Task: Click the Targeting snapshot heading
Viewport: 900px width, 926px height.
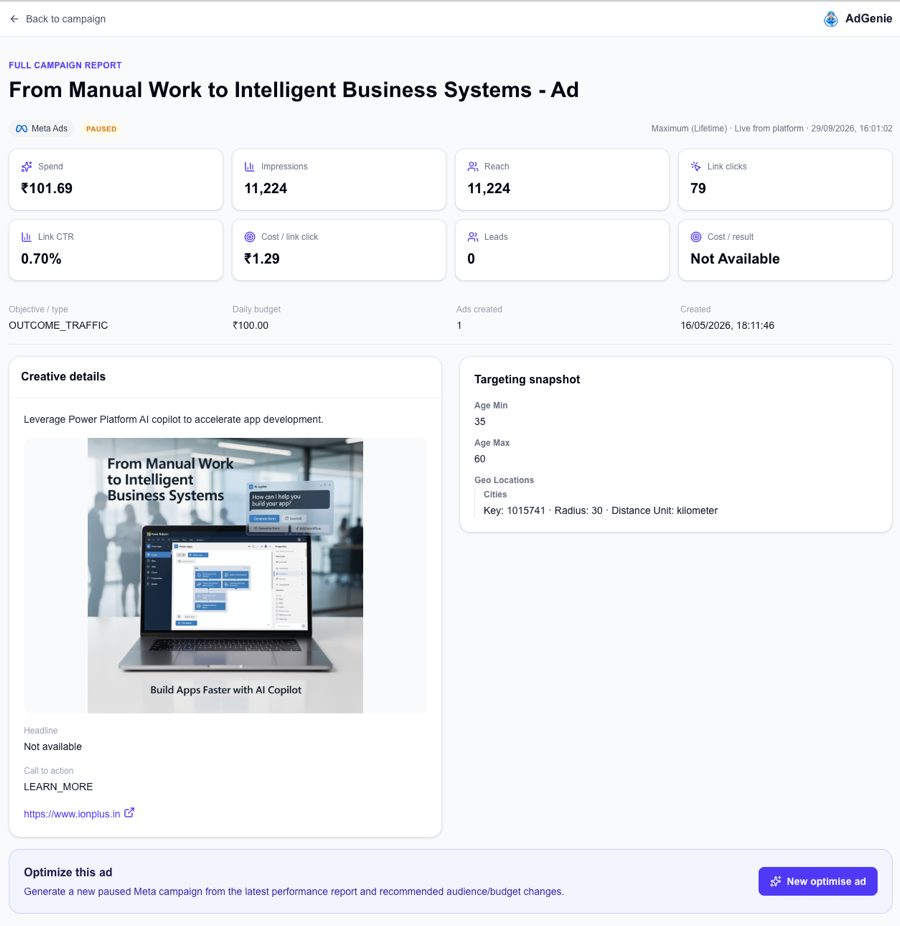Action: [527, 379]
